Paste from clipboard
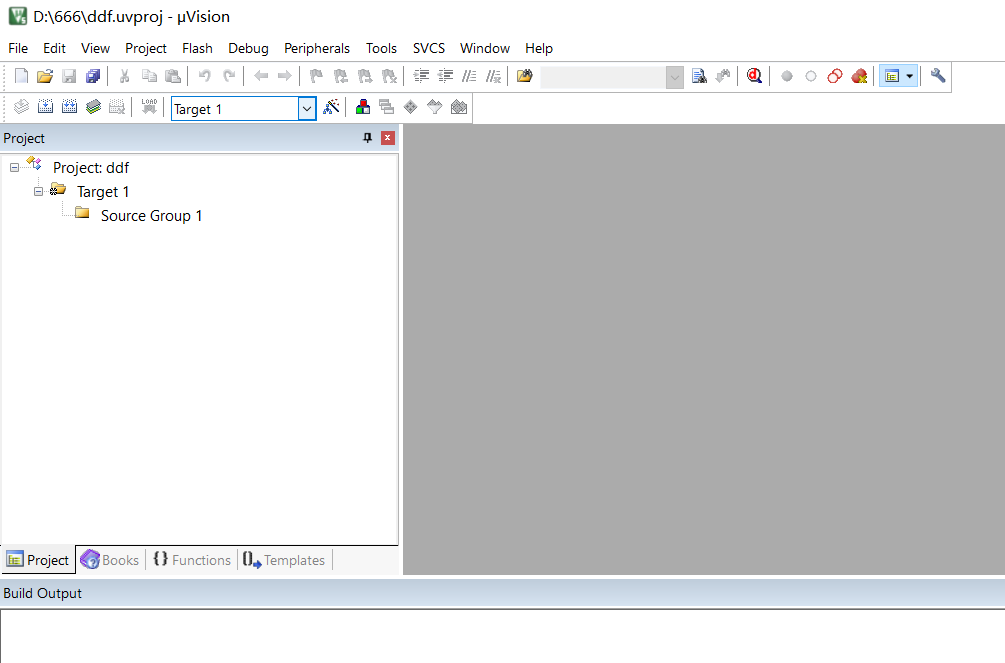The width and height of the screenshot is (1005, 663). pyautogui.click(x=173, y=76)
